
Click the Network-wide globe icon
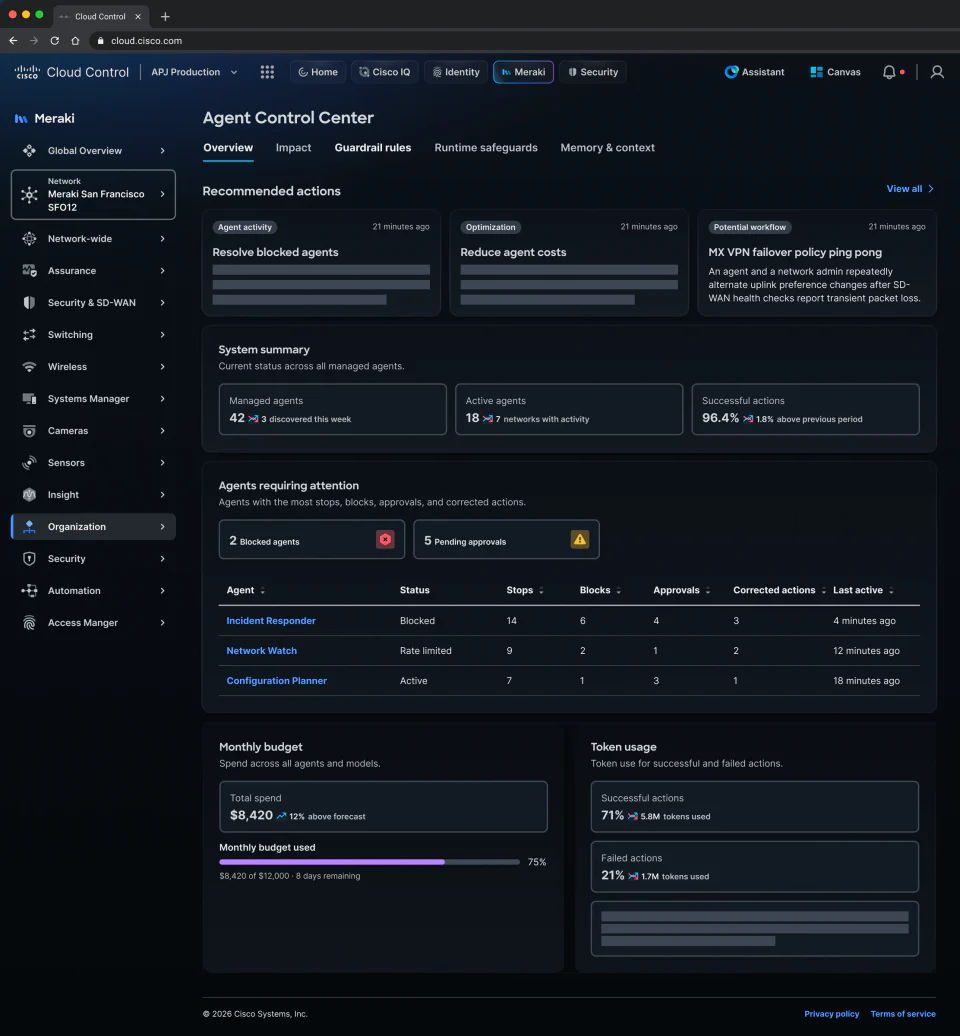click(29, 239)
